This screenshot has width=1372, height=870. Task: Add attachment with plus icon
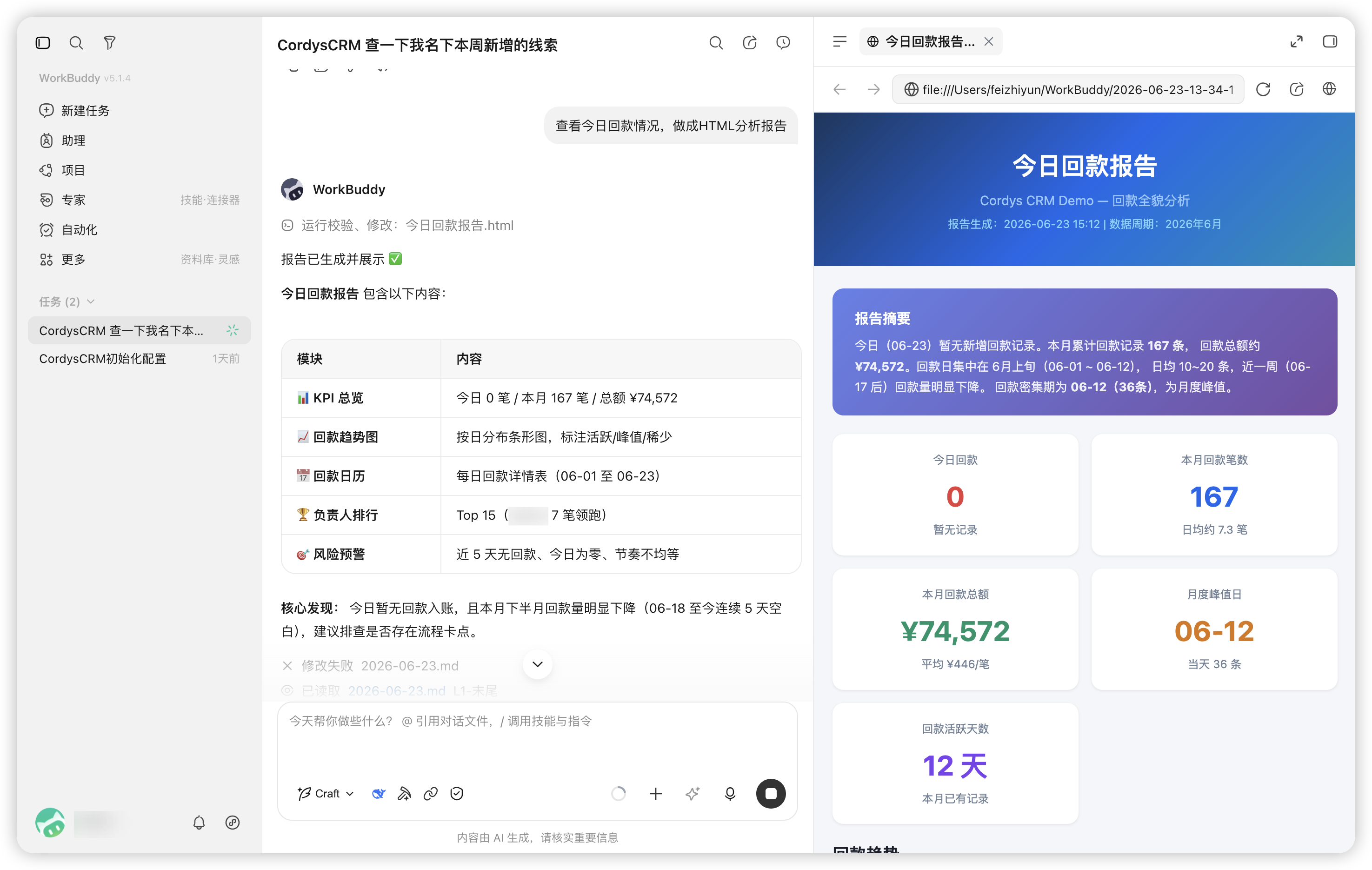click(x=655, y=794)
